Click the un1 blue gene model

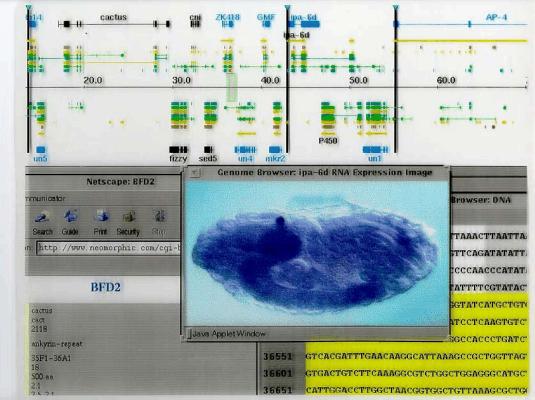(x=375, y=149)
